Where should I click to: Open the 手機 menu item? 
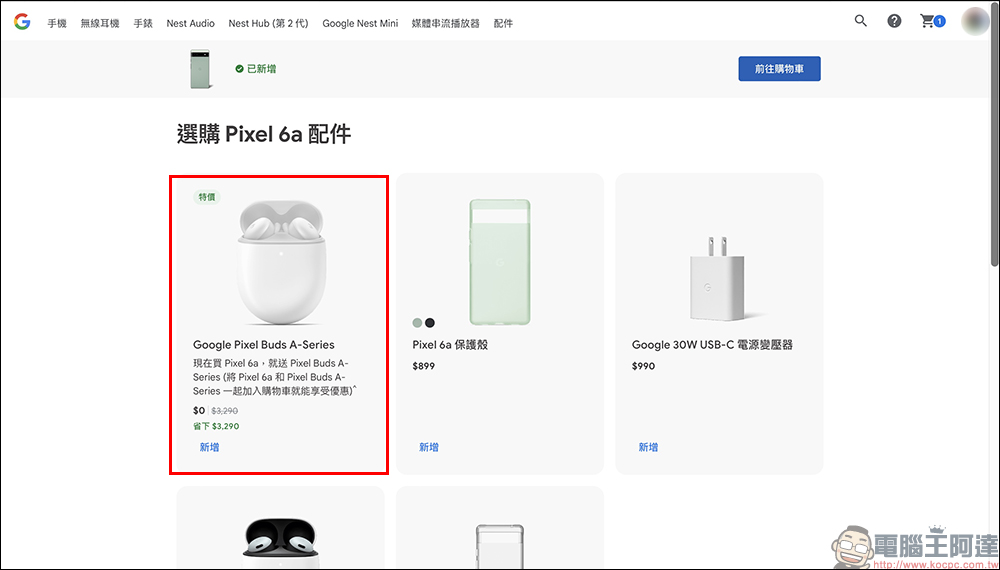(x=57, y=23)
